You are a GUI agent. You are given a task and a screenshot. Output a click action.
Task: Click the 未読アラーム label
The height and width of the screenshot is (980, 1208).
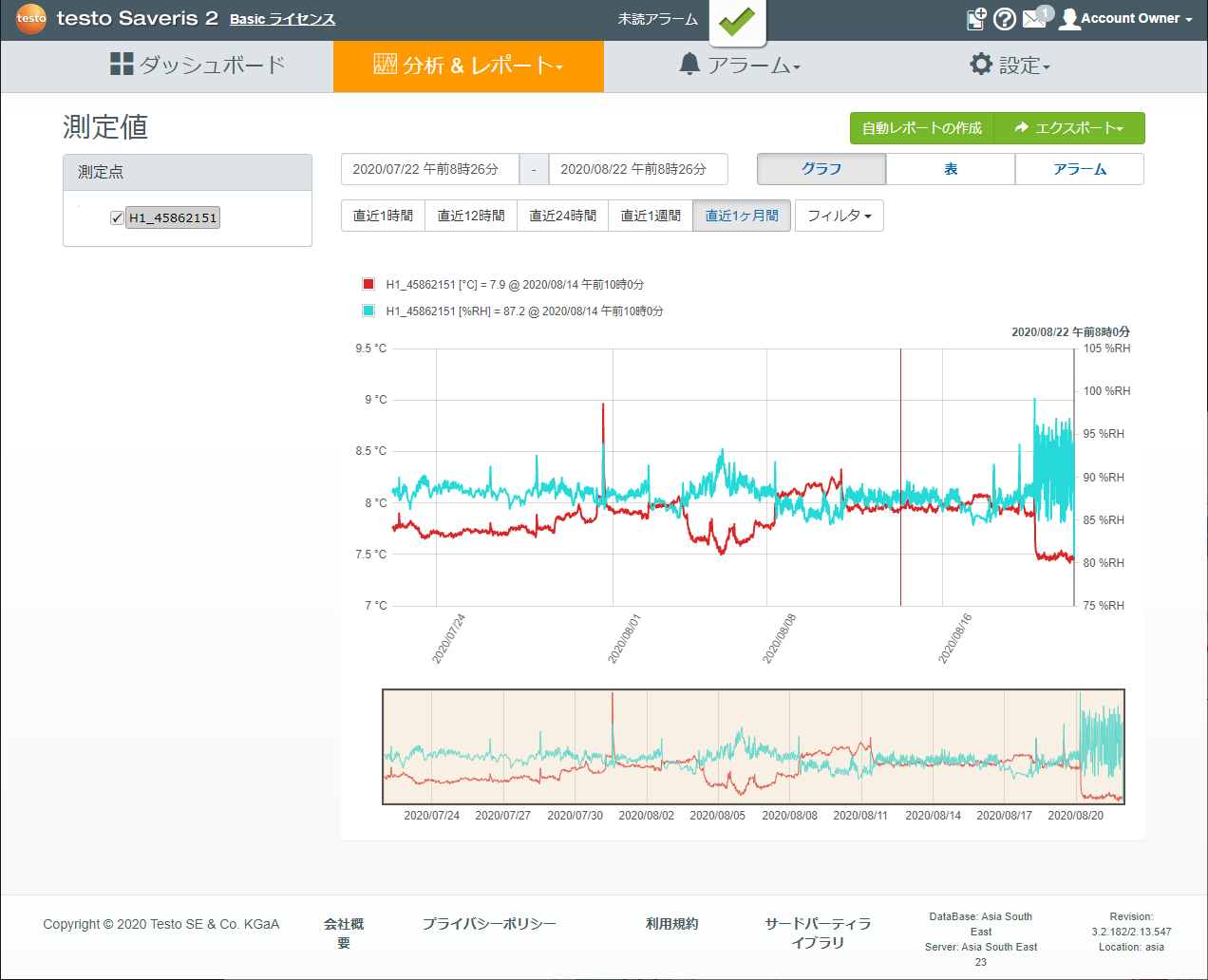pyautogui.click(x=658, y=19)
